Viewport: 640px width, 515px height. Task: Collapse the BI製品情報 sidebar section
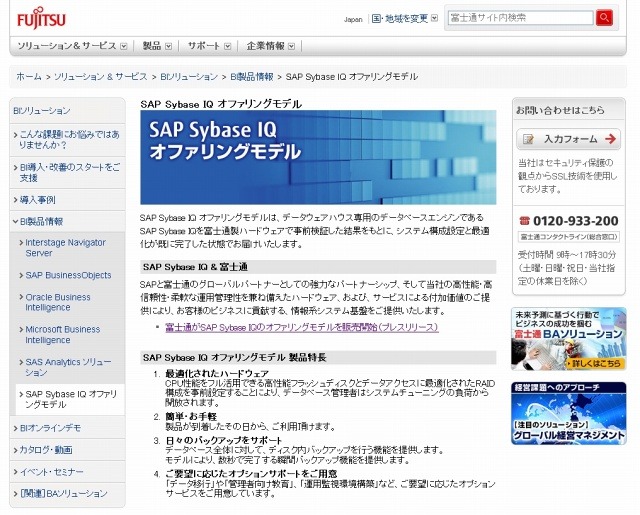[16, 222]
